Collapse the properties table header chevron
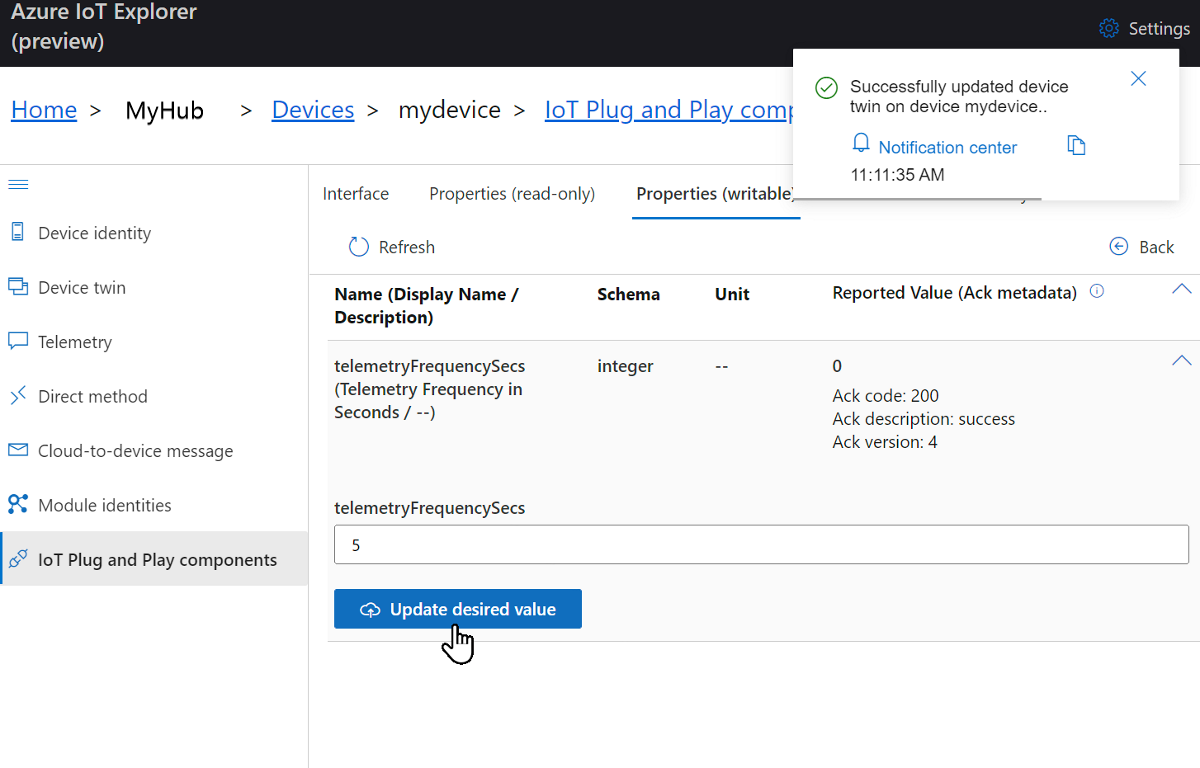Screen dimensions: 1200x768 click(x=1181, y=288)
